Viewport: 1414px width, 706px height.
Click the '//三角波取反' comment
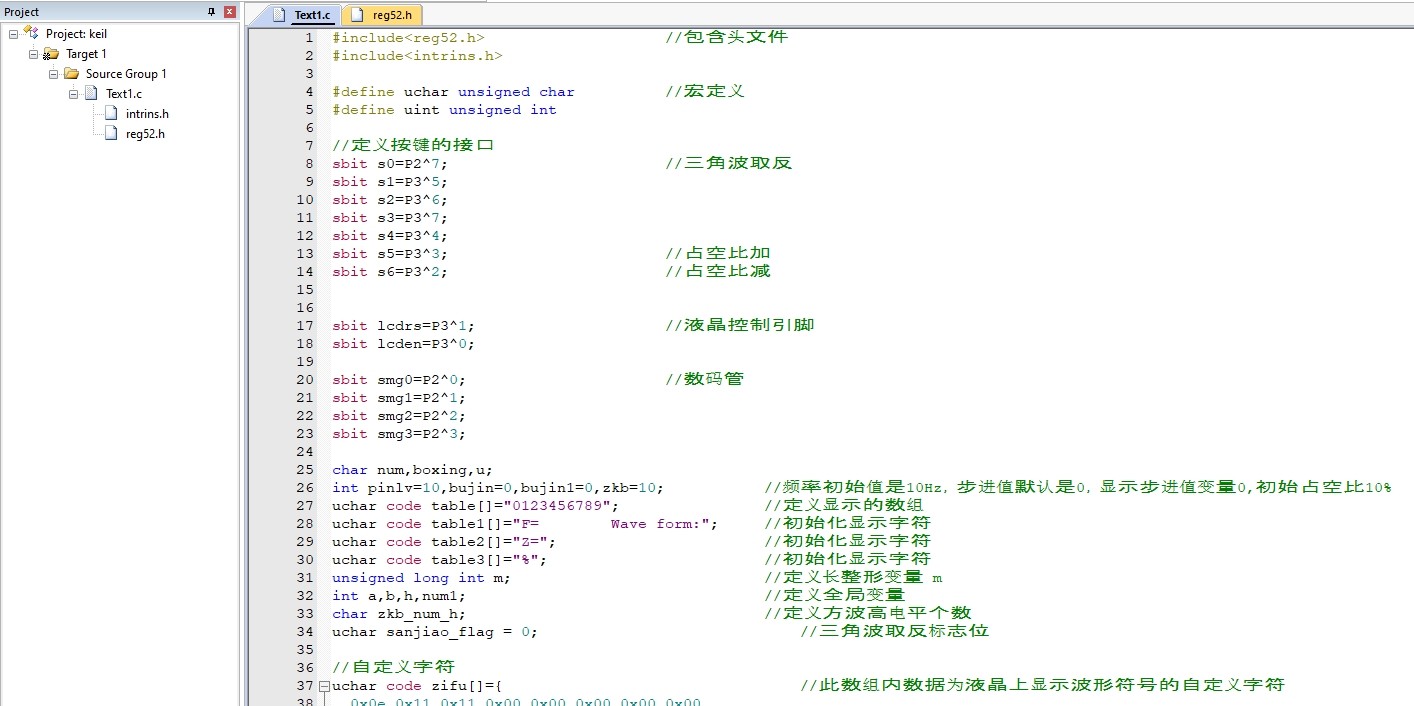[728, 164]
